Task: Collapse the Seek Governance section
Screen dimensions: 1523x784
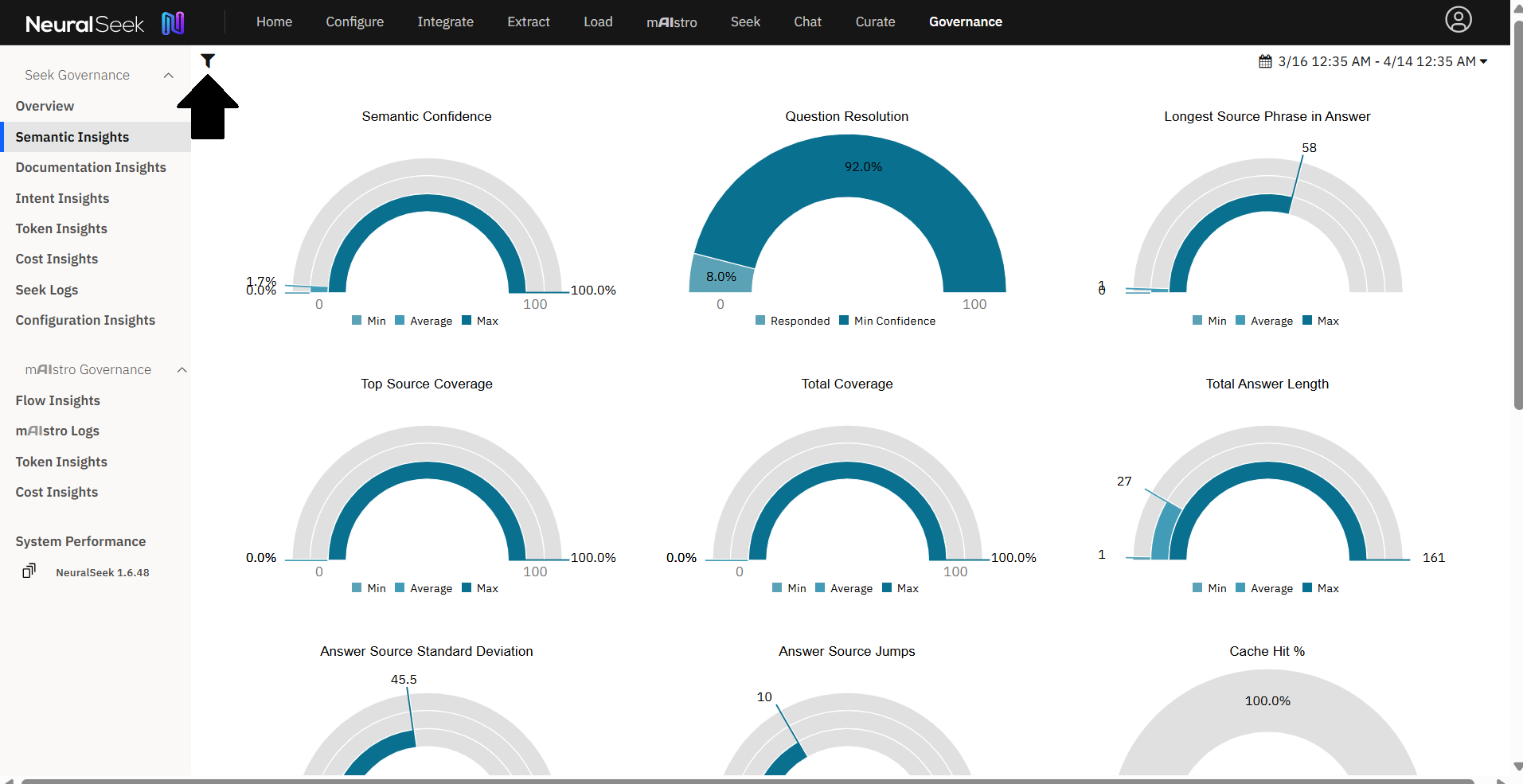Action: coord(168,76)
